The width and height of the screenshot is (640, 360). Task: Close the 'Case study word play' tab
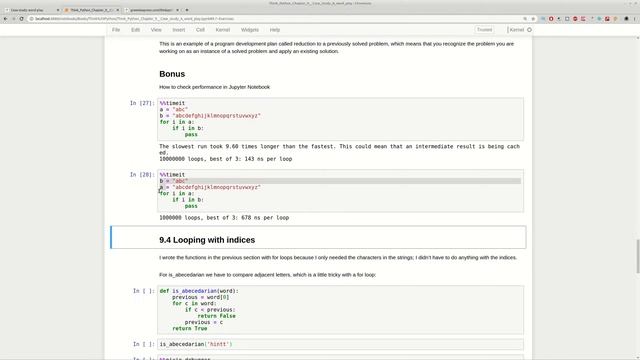[58, 10]
